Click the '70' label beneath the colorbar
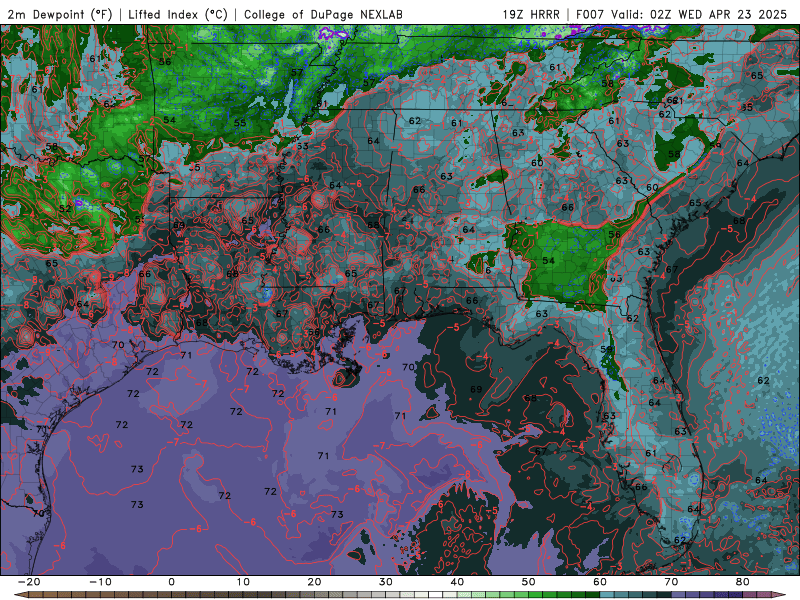This screenshot has width=800, height=600. point(671,582)
